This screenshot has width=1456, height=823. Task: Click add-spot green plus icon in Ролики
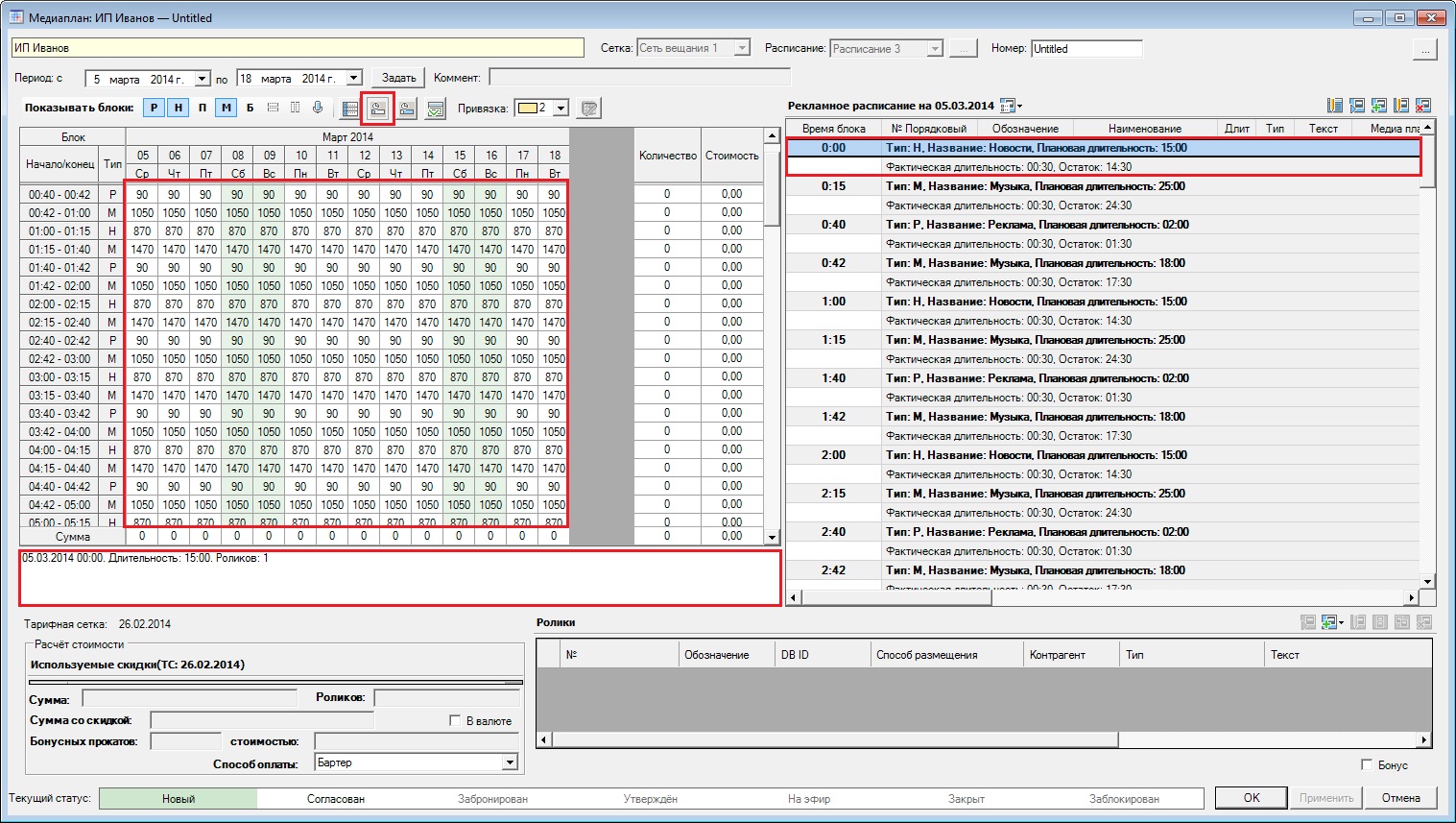point(1329,622)
